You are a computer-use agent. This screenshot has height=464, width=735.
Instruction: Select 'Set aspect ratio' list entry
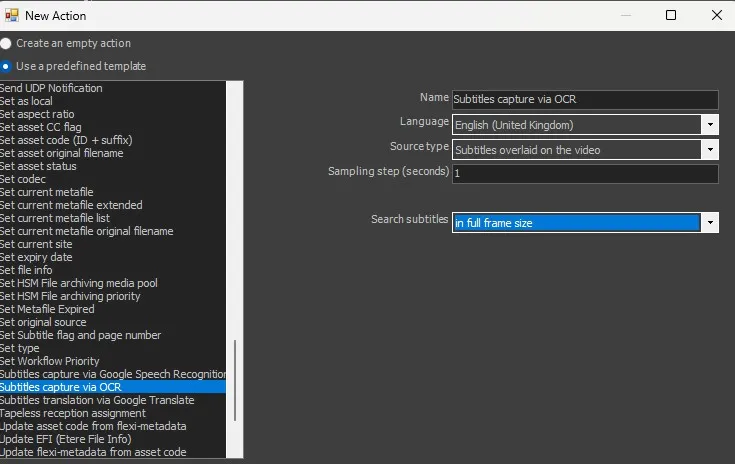[x=37, y=114]
